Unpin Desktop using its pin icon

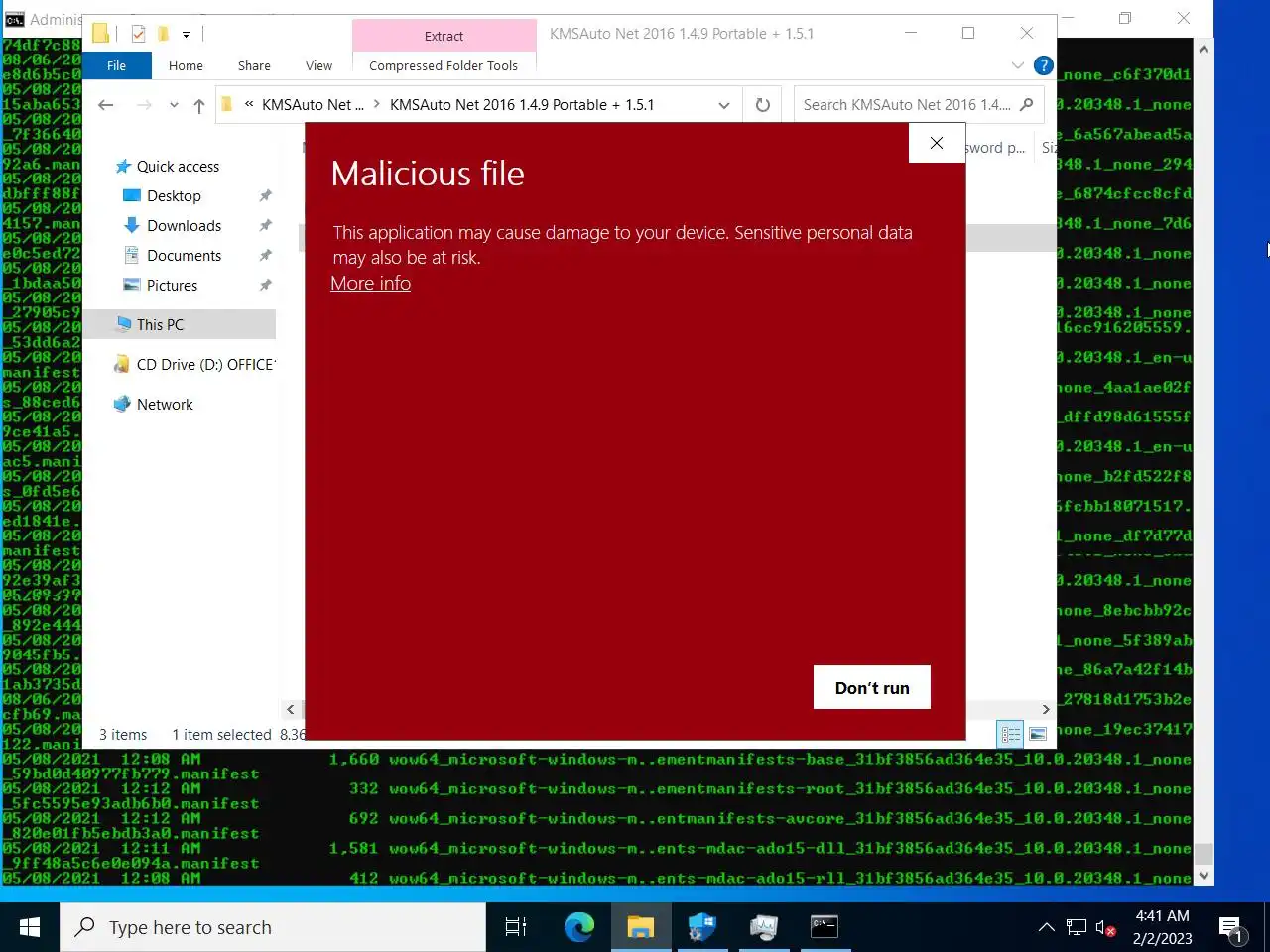[265, 195]
